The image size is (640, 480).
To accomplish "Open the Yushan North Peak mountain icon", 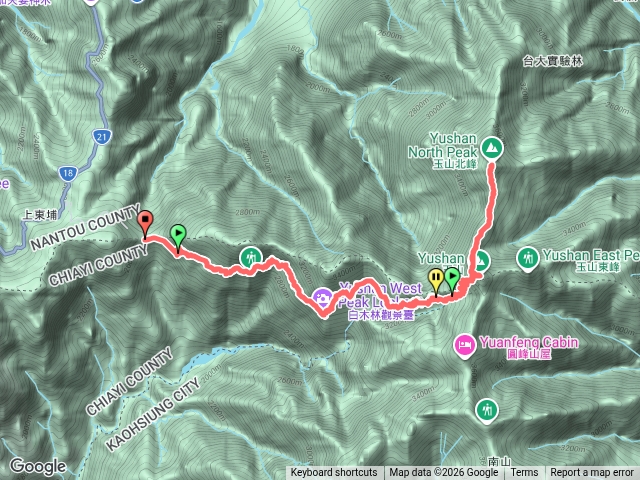I will click(x=491, y=148).
